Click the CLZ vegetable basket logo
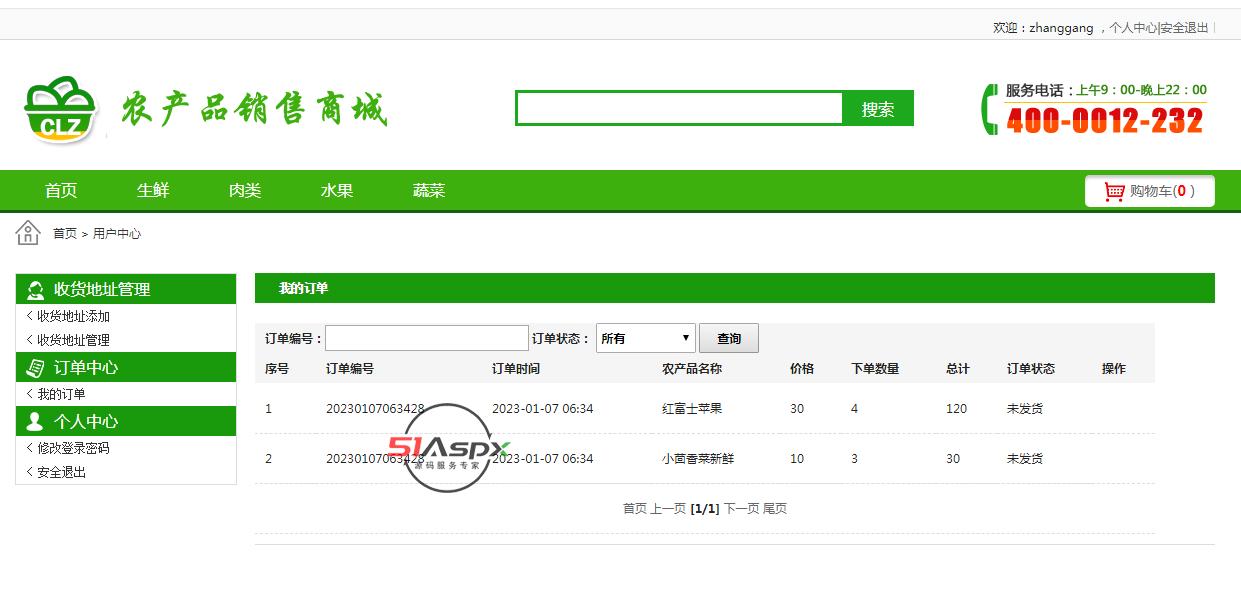 [x=62, y=108]
